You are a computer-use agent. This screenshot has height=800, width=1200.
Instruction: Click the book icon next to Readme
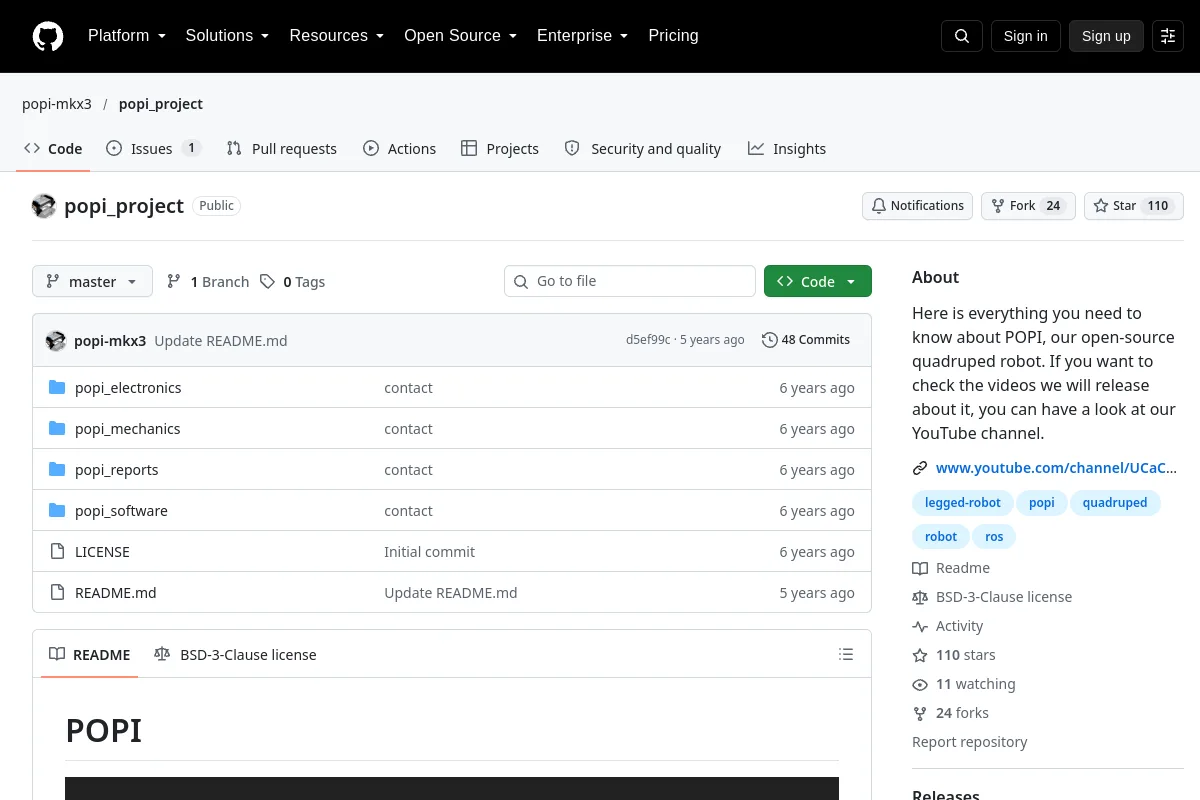[x=920, y=568]
